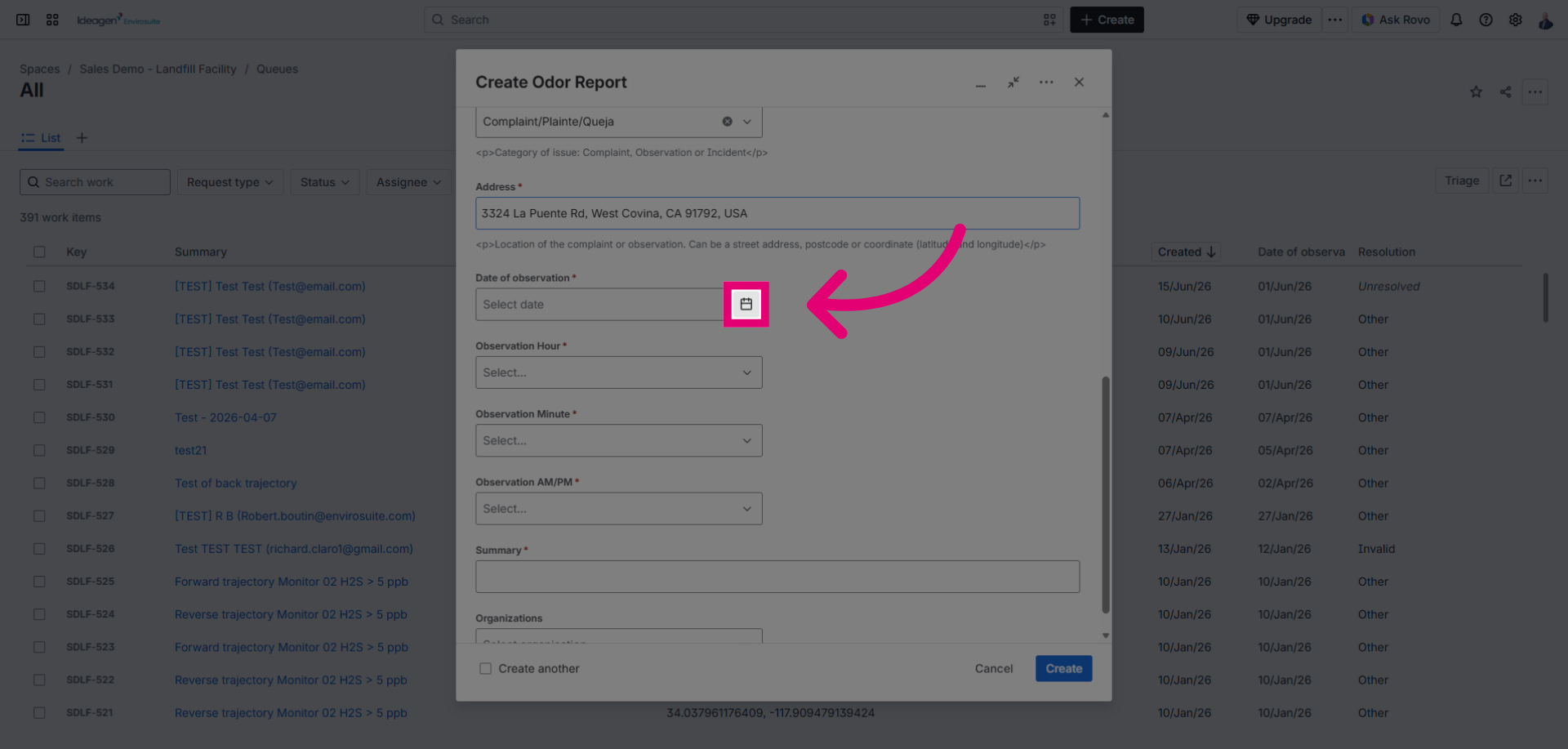
Task: Click the top bar Create button
Action: click(1107, 20)
